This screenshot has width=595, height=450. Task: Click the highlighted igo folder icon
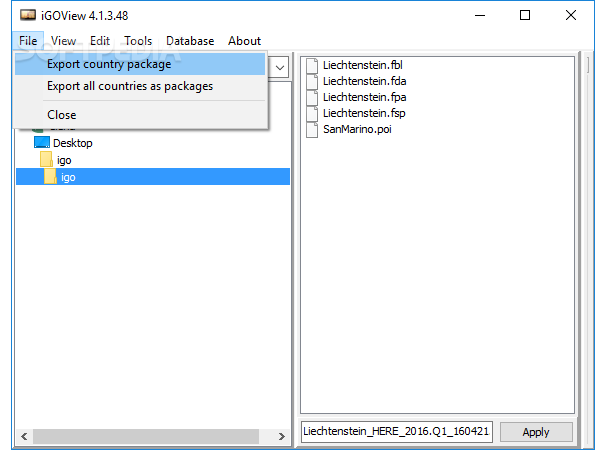pos(50,177)
